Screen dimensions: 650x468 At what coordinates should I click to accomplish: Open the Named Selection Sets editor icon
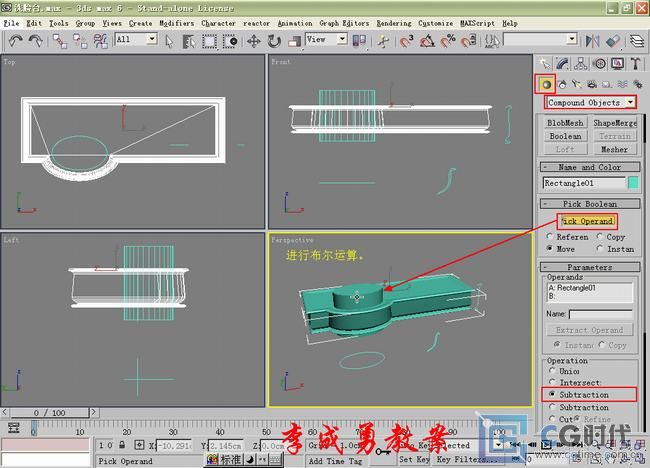coord(492,41)
